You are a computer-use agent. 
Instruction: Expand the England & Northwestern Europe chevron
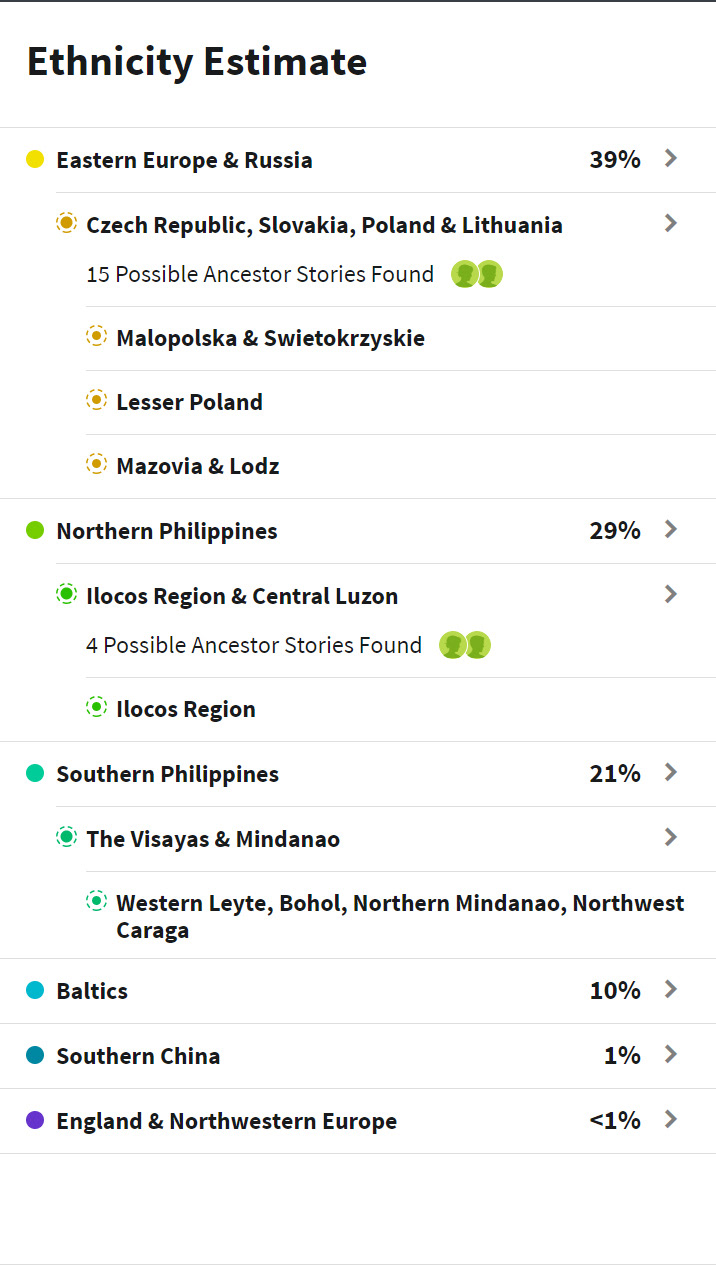click(x=671, y=1119)
